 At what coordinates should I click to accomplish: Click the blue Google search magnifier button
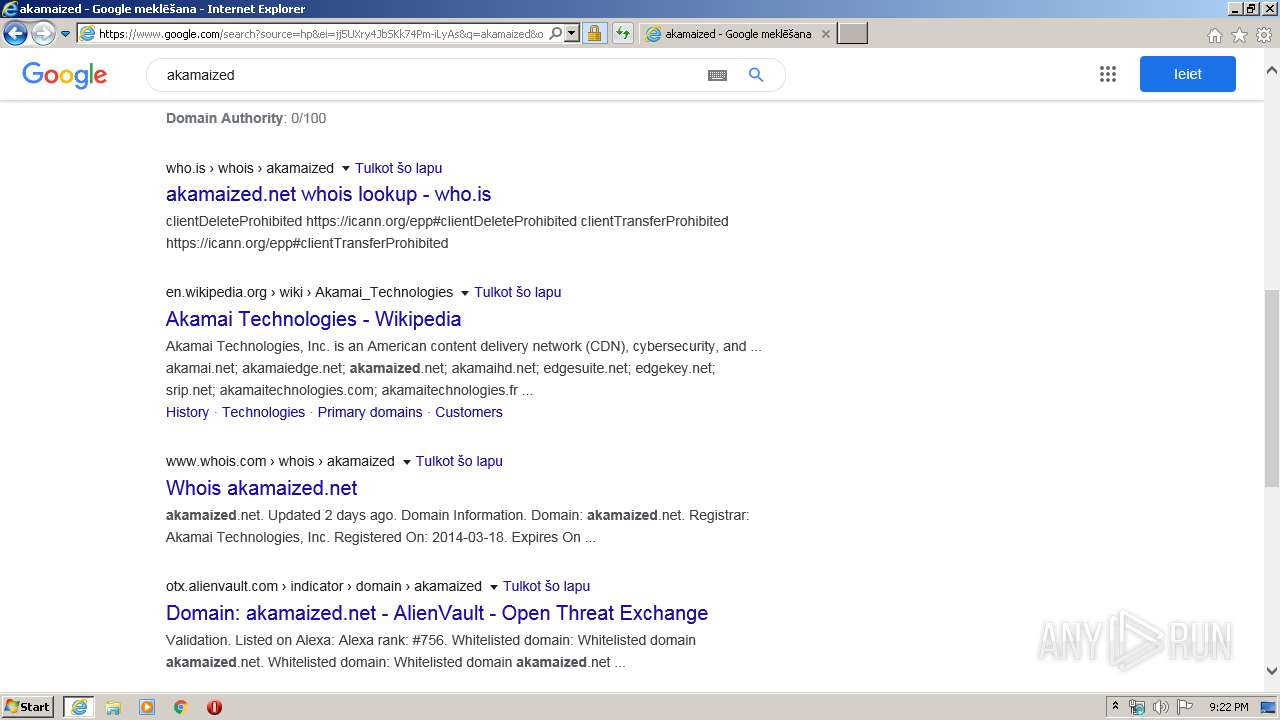coord(756,75)
